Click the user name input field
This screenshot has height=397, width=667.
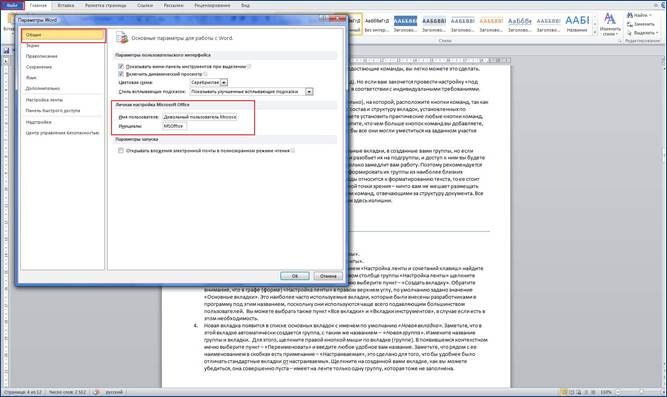click(x=200, y=117)
